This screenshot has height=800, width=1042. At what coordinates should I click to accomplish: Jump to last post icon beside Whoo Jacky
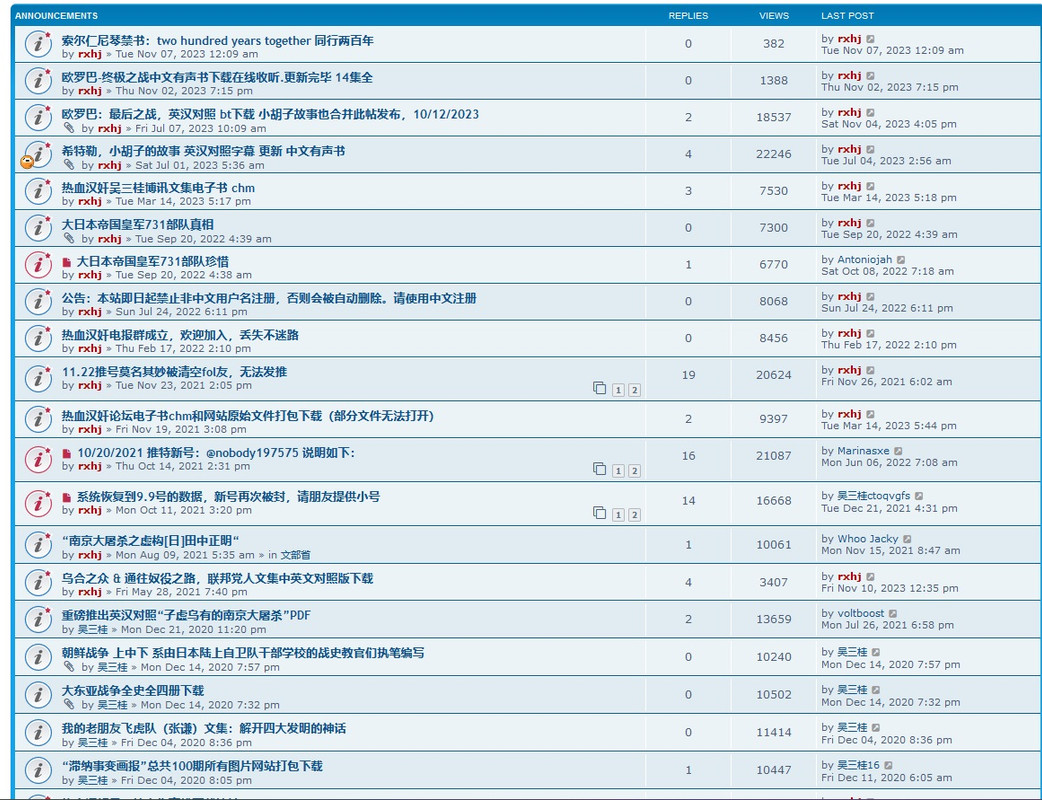(x=907, y=540)
